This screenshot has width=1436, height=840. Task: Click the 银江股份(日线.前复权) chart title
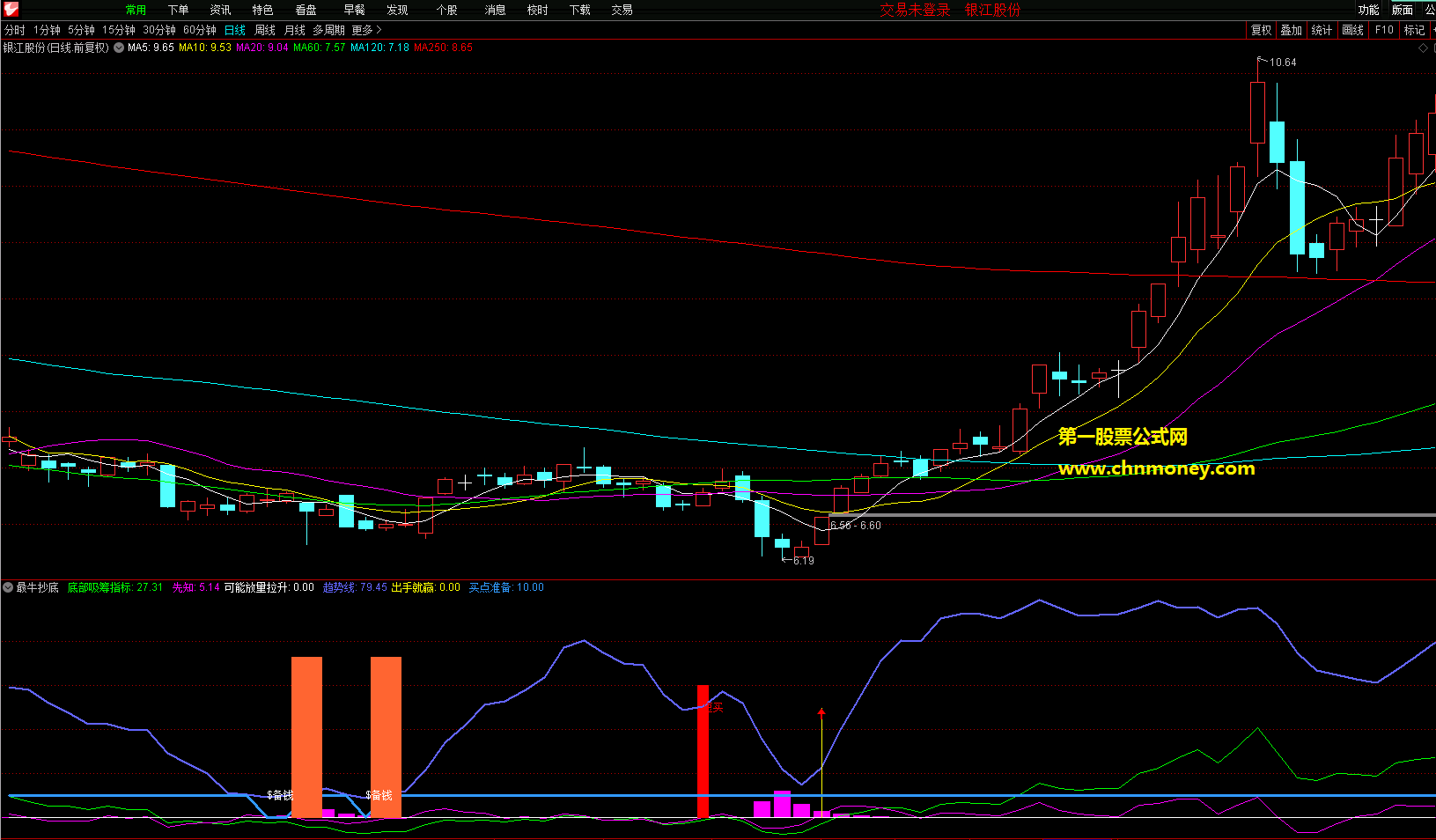click(x=56, y=48)
